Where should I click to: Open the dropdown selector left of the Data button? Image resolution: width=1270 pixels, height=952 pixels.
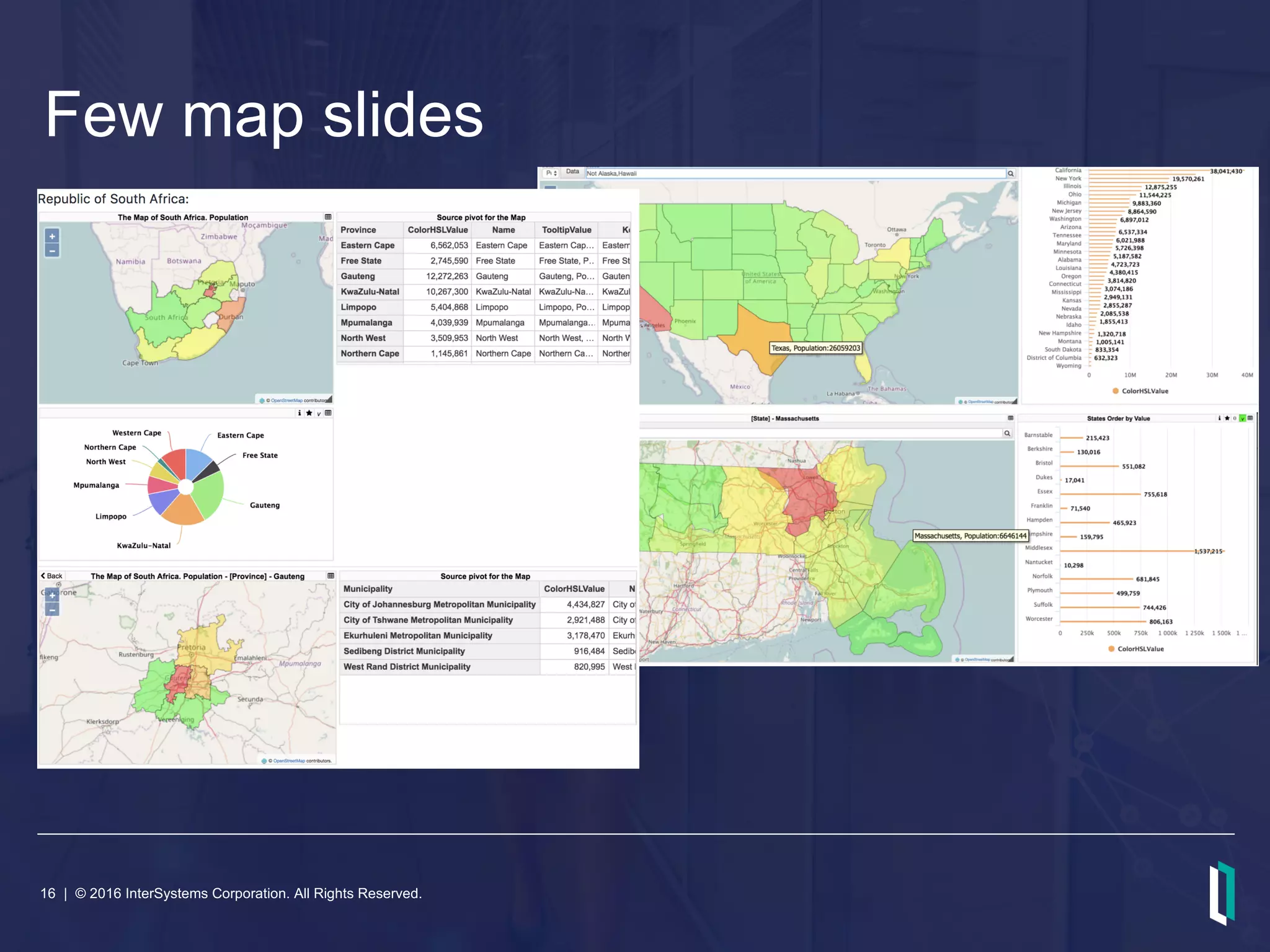pos(551,173)
